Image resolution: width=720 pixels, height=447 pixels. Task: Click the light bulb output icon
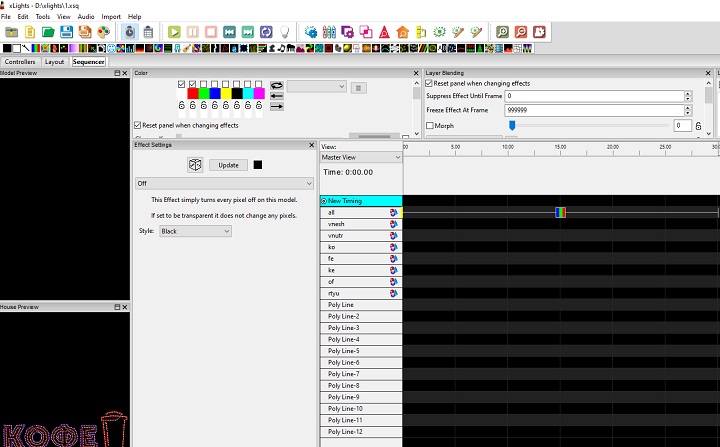tap(284, 32)
